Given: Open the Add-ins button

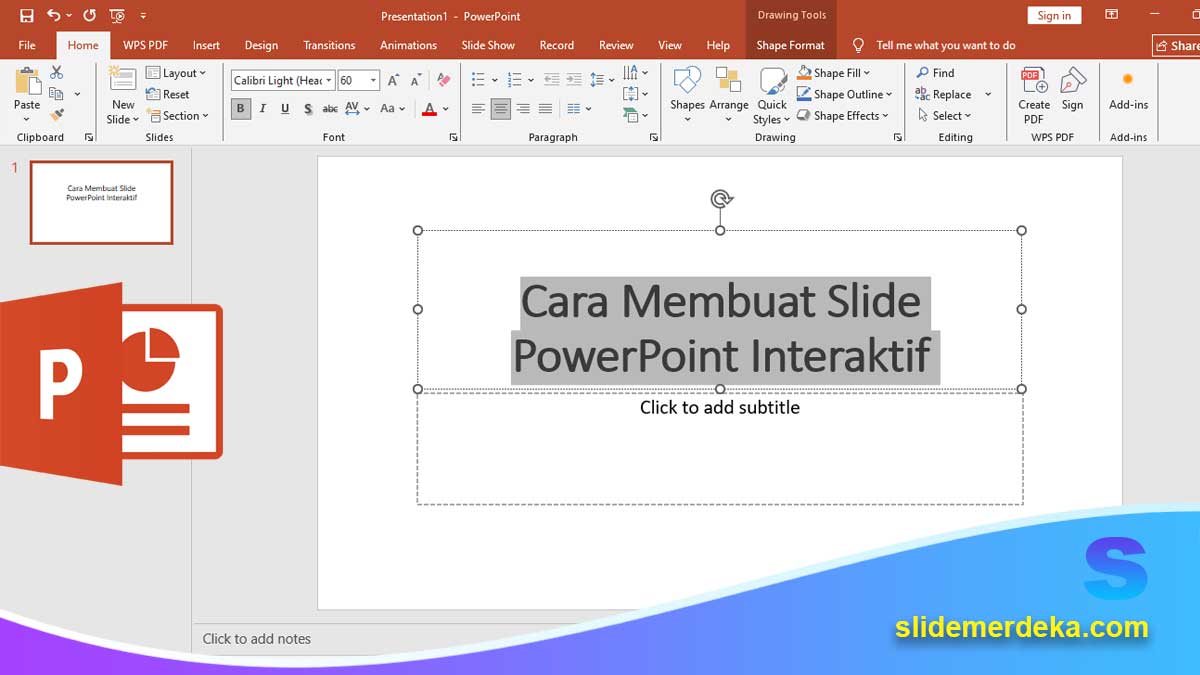Looking at the screenshot, I should click(1128, 90).
